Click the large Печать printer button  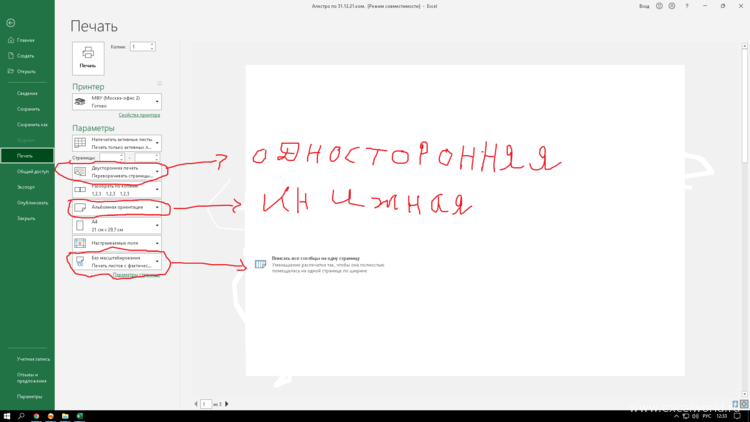[x=88, y=58]
